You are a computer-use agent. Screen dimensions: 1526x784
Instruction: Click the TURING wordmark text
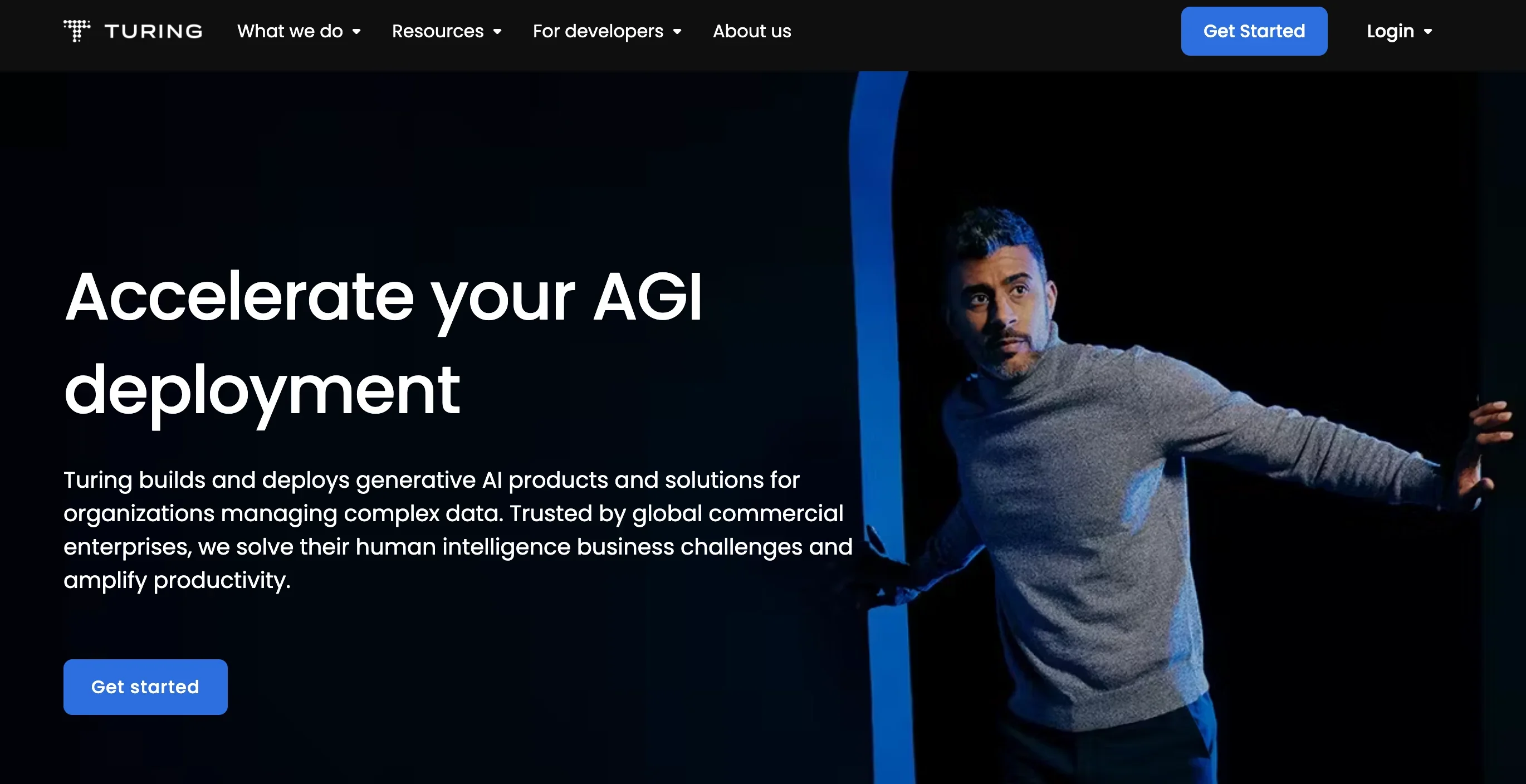coord(153,31)
